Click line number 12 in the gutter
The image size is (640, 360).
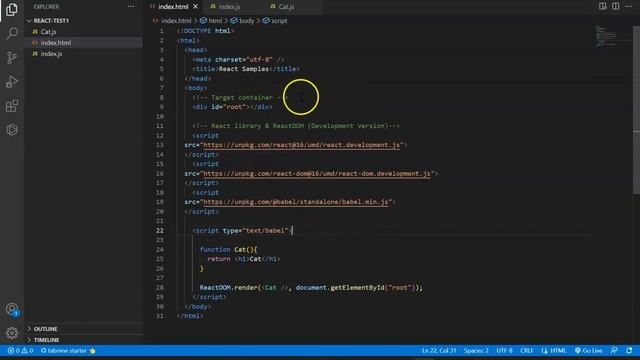click(x=160, y=136)
